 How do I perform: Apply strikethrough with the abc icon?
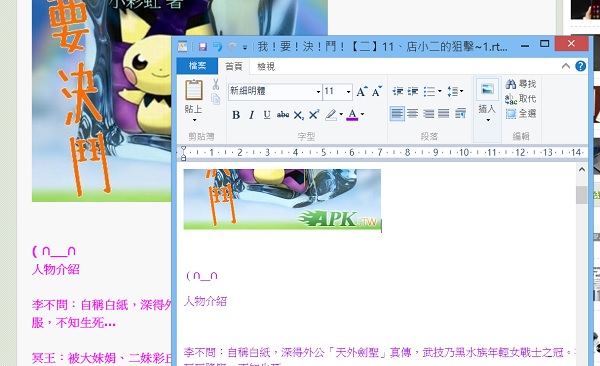coord(283,114)
